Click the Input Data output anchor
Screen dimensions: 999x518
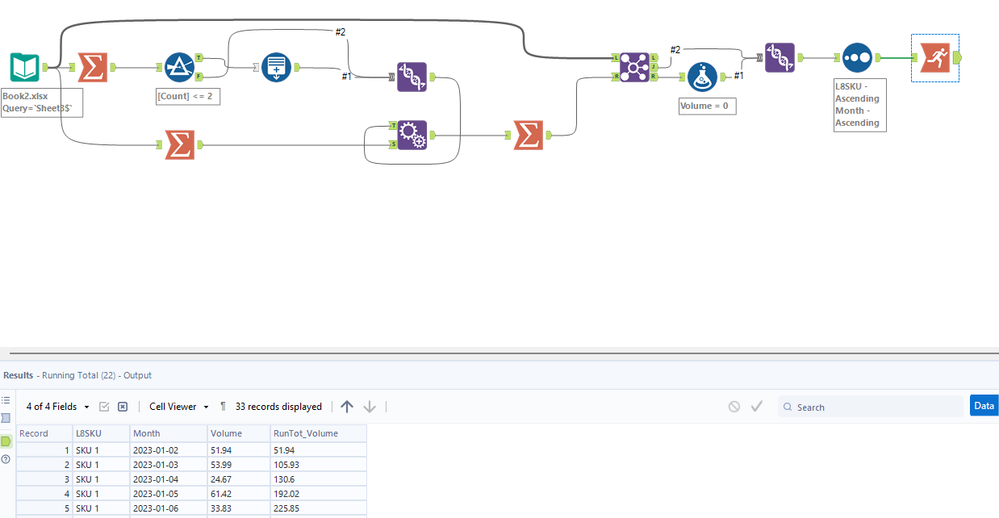pyautogui.click(x=45, y=67)
